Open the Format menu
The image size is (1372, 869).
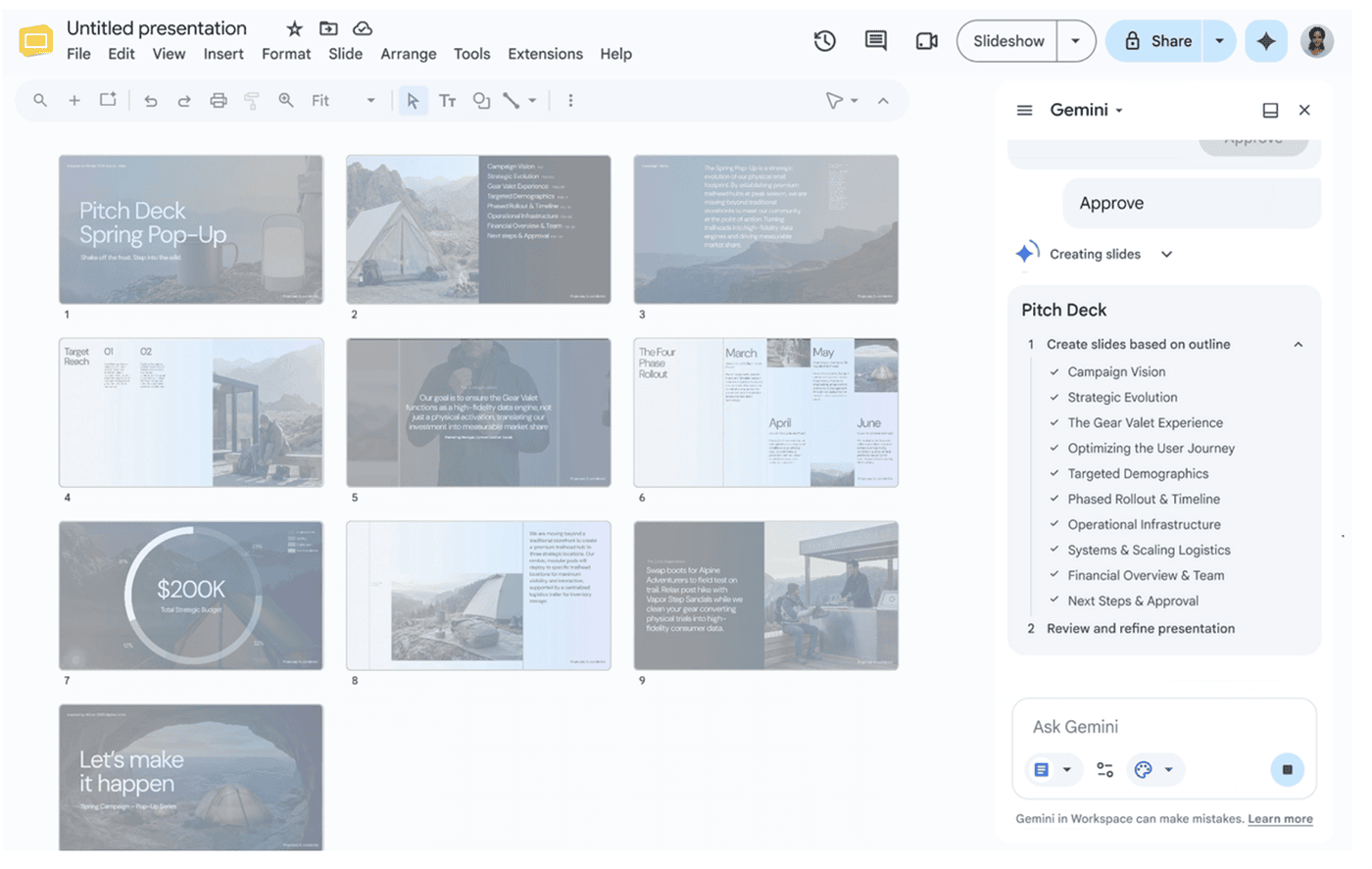pyautogui.click(x=286, y=54)
